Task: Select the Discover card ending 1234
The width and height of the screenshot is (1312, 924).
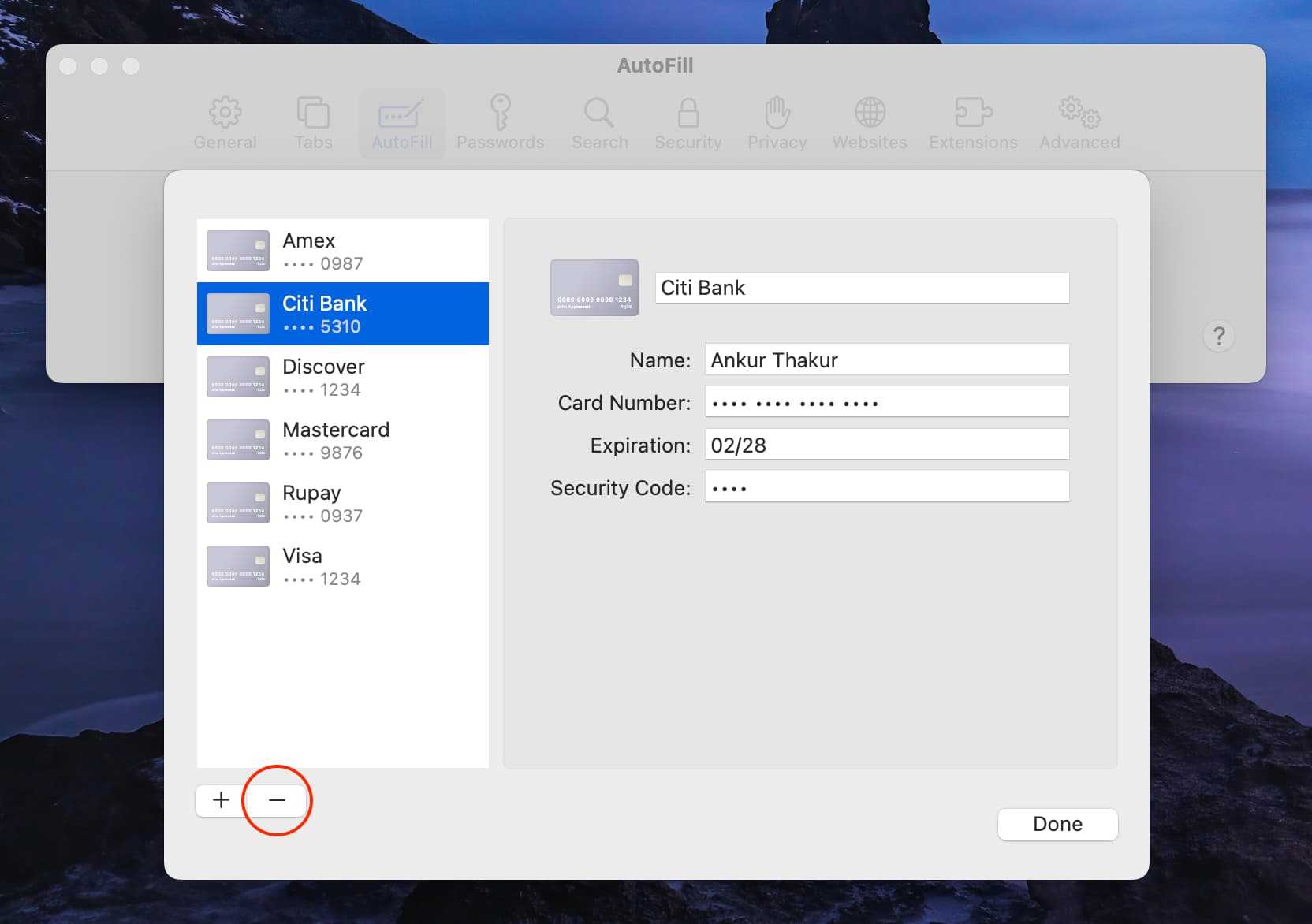Action: coord(343,377)
